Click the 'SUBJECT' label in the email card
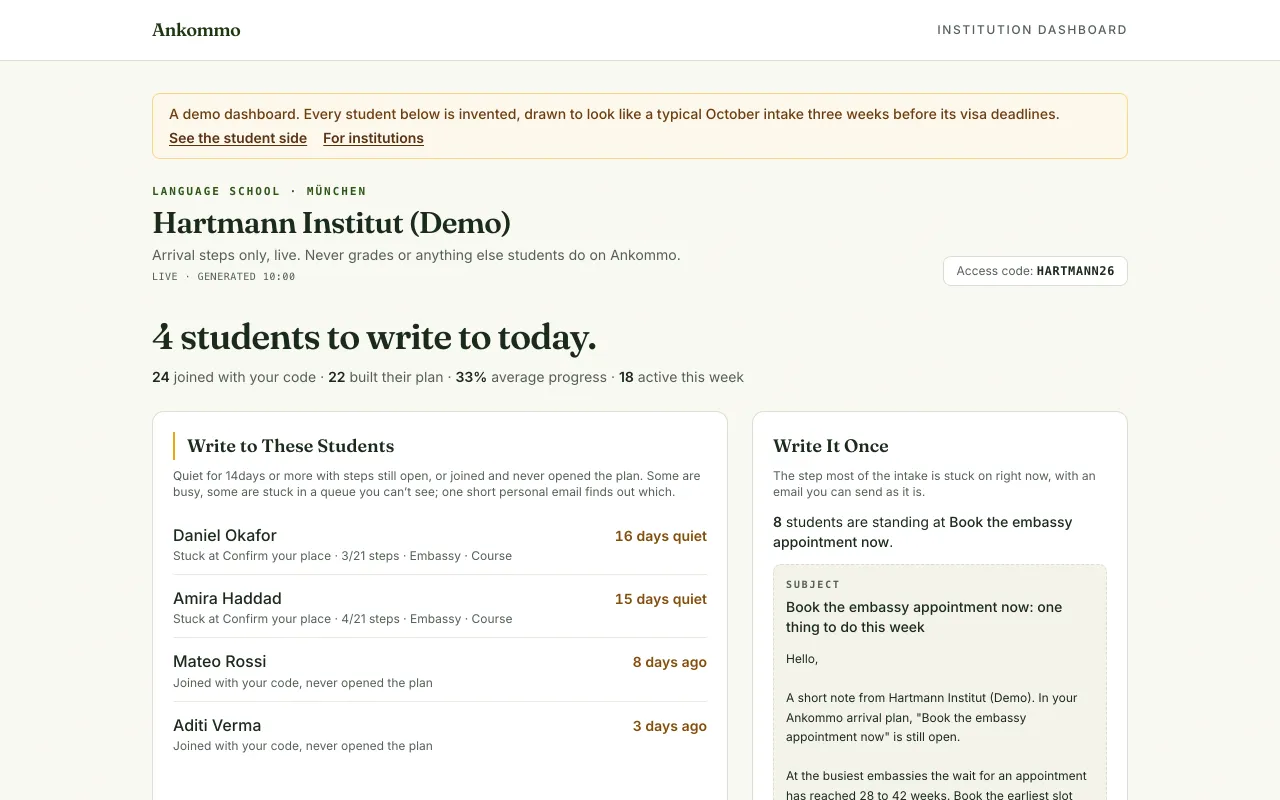Screen dimensions: 1280x800 coord(813,584)
